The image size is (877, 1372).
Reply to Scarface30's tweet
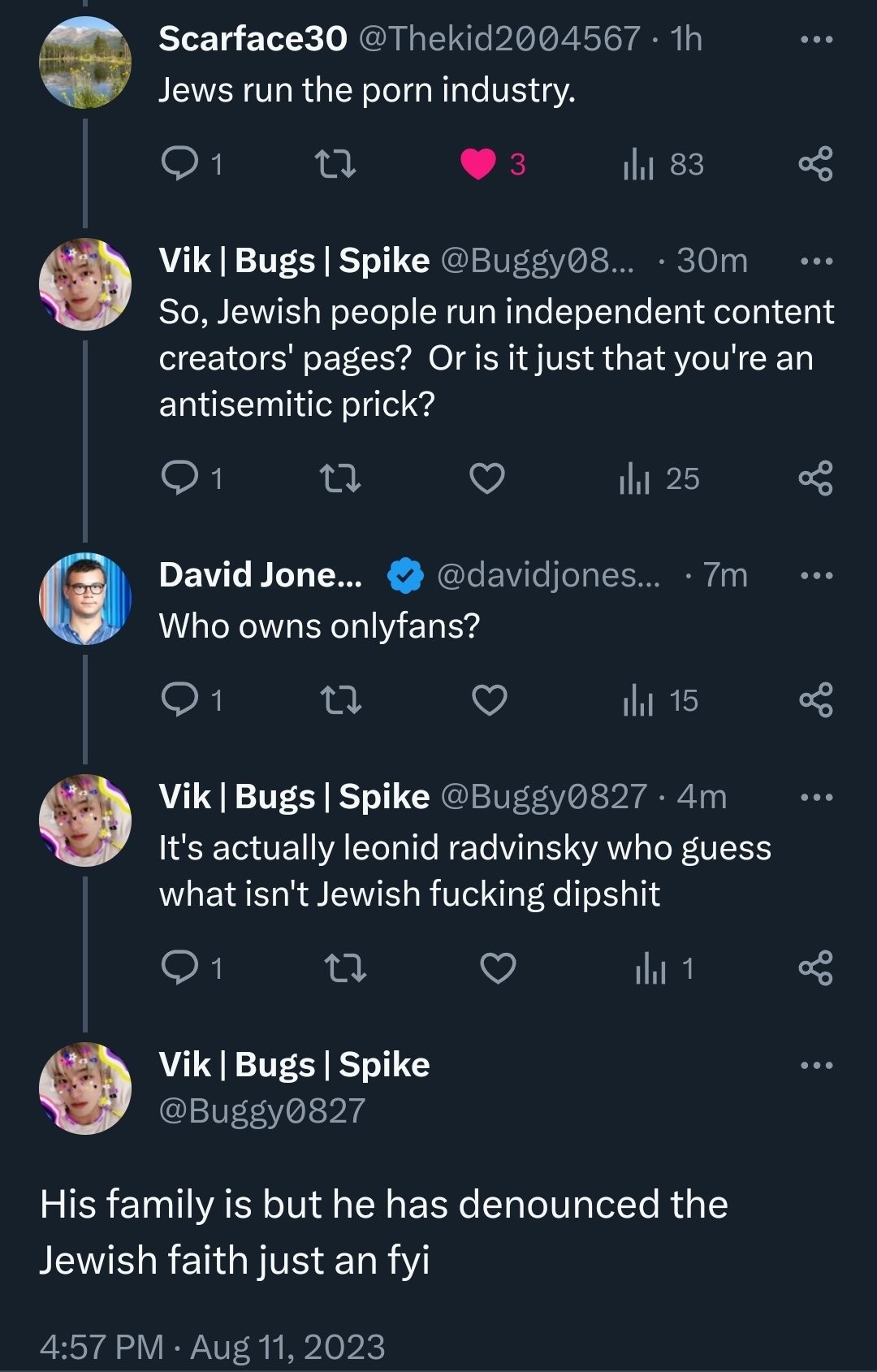tap(179, 164)
